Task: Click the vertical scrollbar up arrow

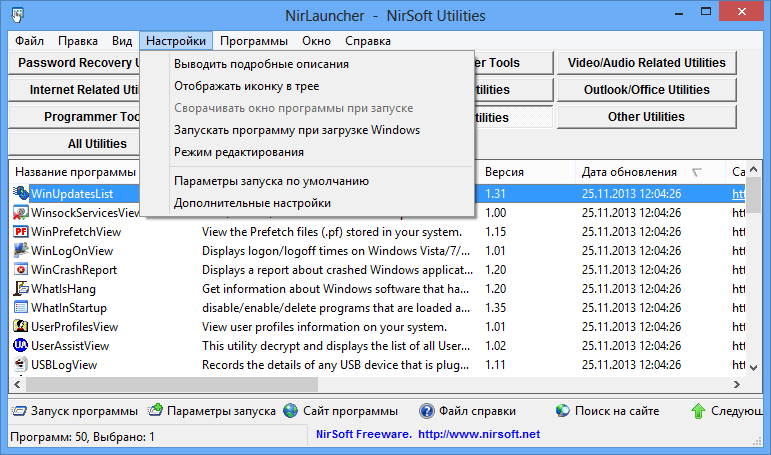Action: pyautogui.click(x=754, y=170)
